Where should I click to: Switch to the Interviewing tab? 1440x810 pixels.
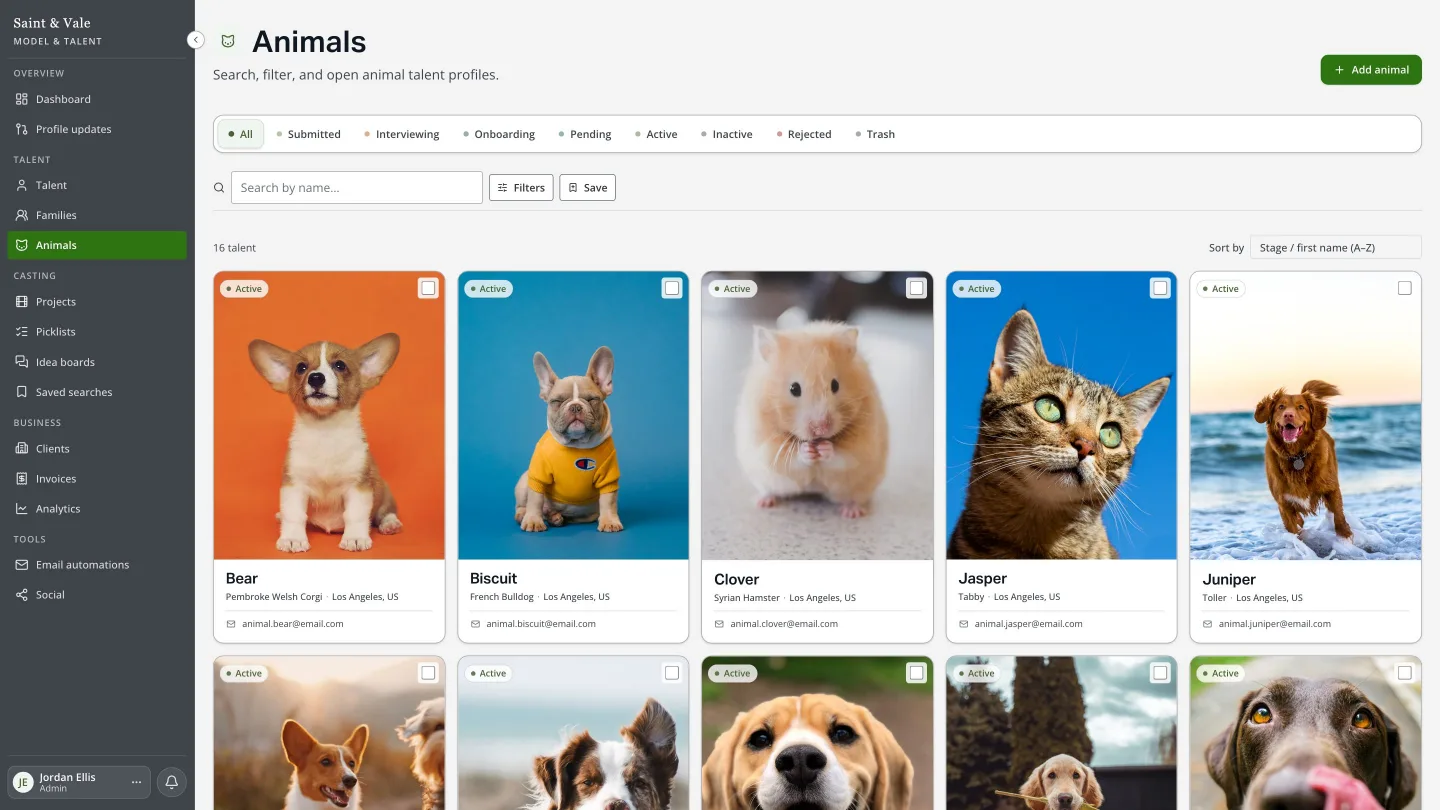(402, 134)
